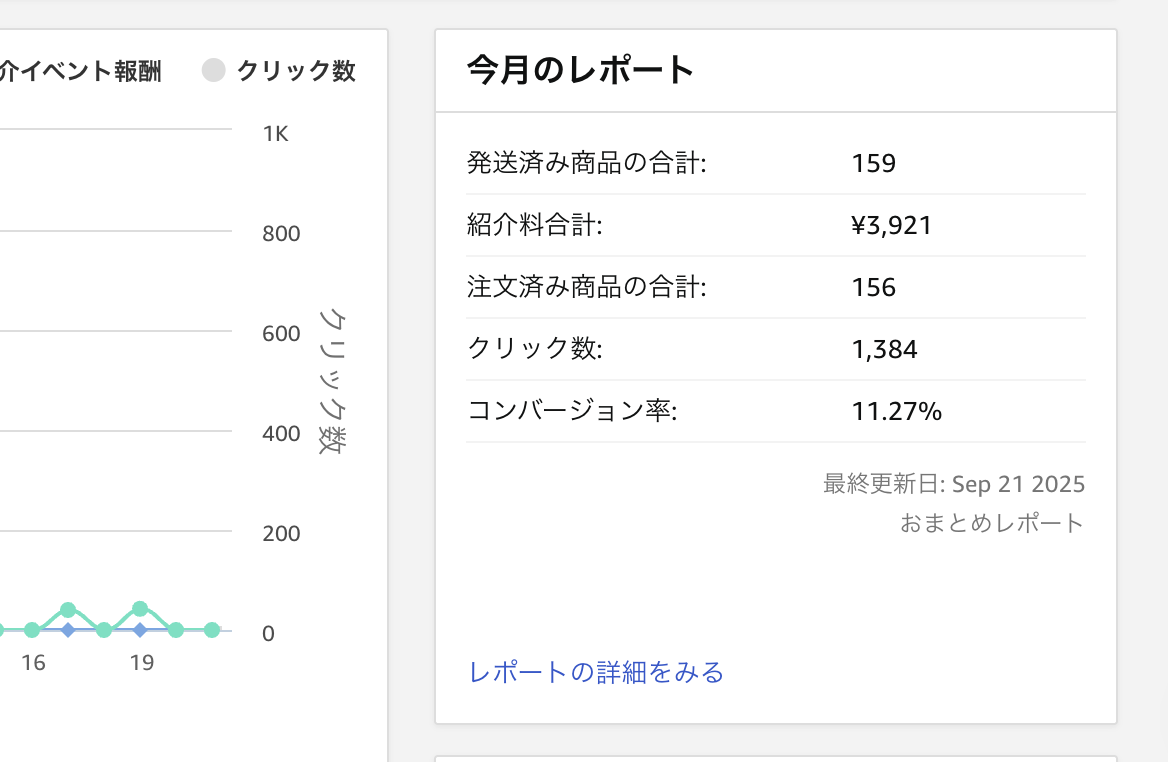Click the コンバージョン率 value 11.27%
The height and width of the screenshot is (762, 1168).
pos(897,411)
